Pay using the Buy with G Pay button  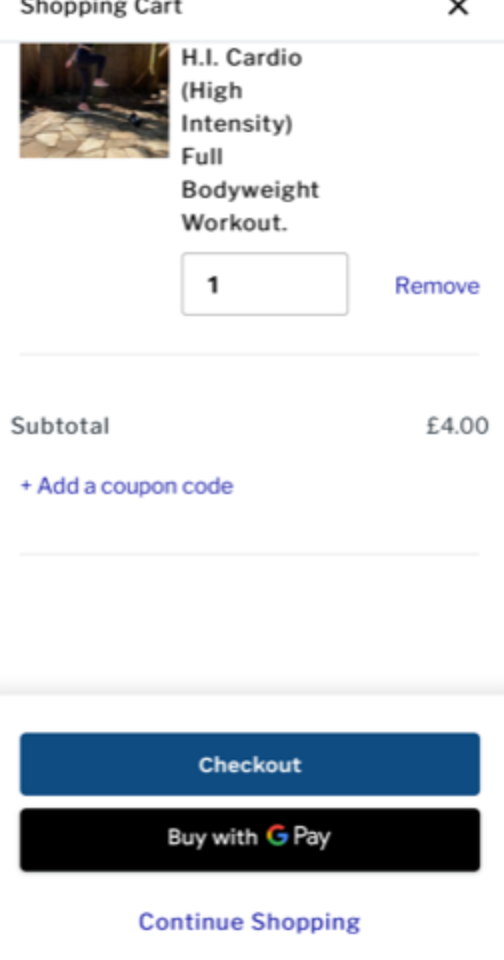(250, 839)
